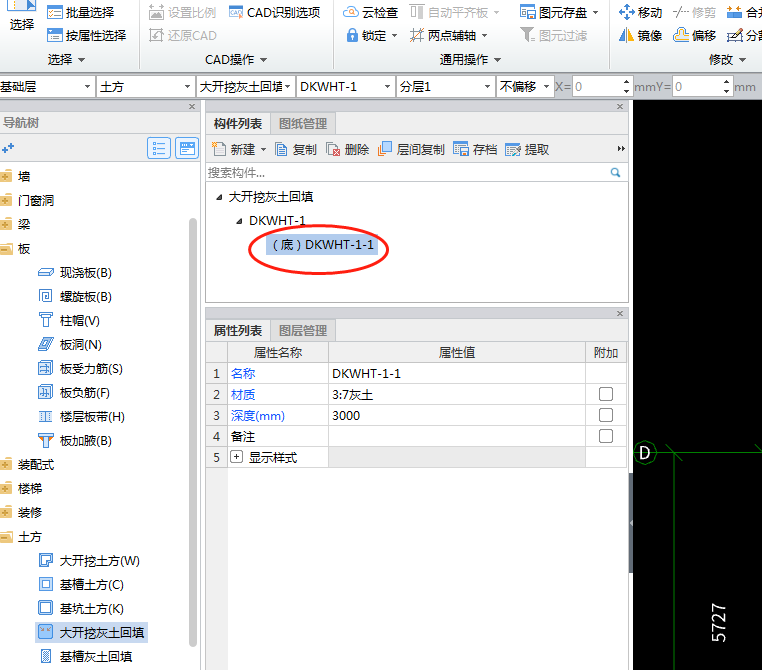Select 基槽灰土回填 in the navigation tree
762x670 pixels.
85,656
